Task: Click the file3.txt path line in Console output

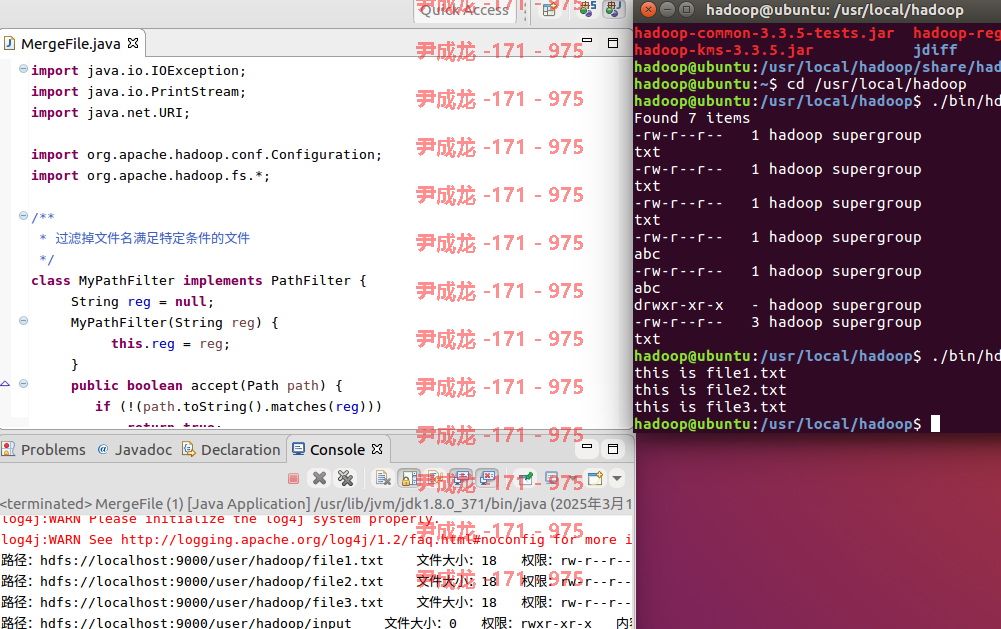Action: pos(316,603)
